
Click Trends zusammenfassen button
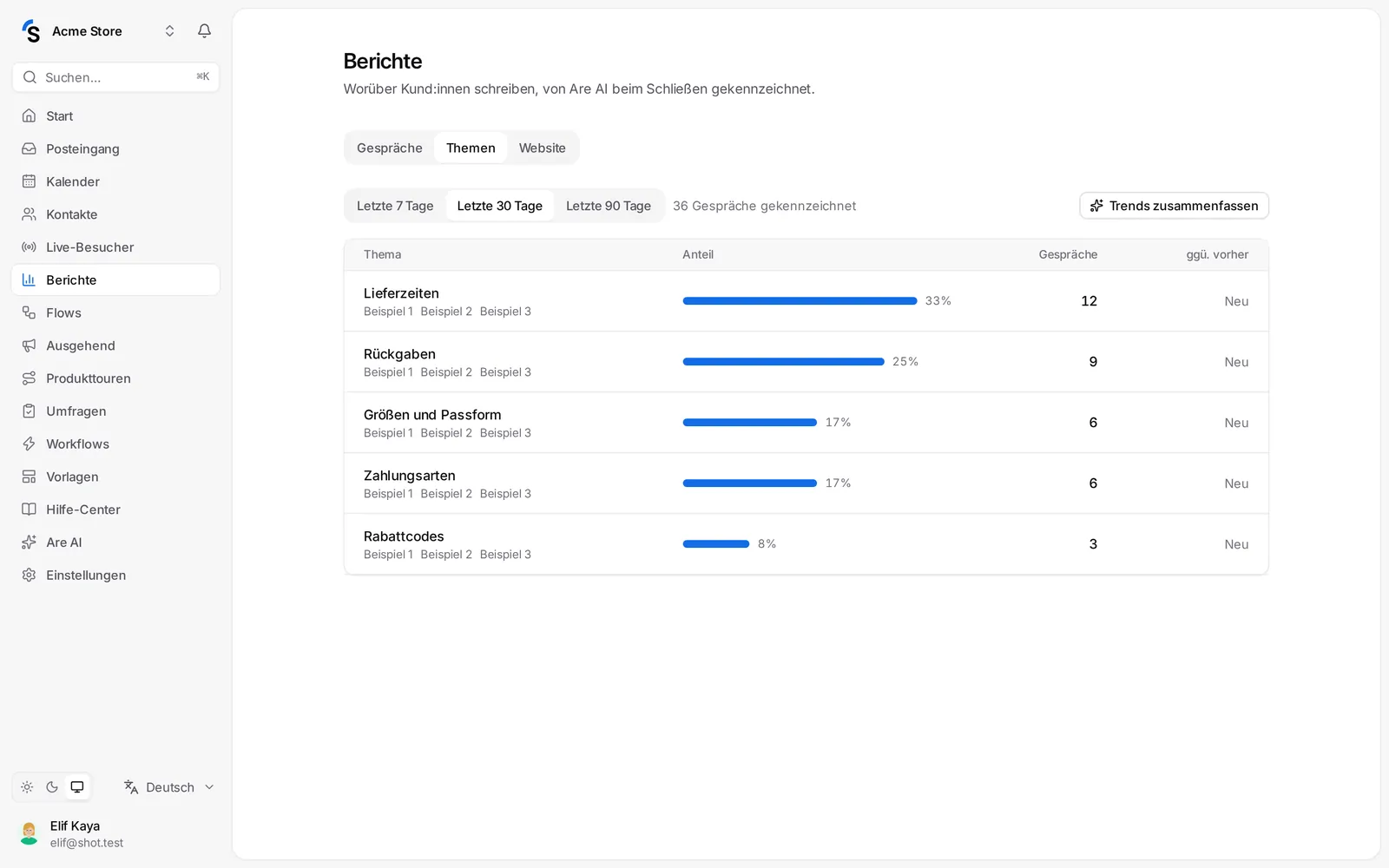1174,206
